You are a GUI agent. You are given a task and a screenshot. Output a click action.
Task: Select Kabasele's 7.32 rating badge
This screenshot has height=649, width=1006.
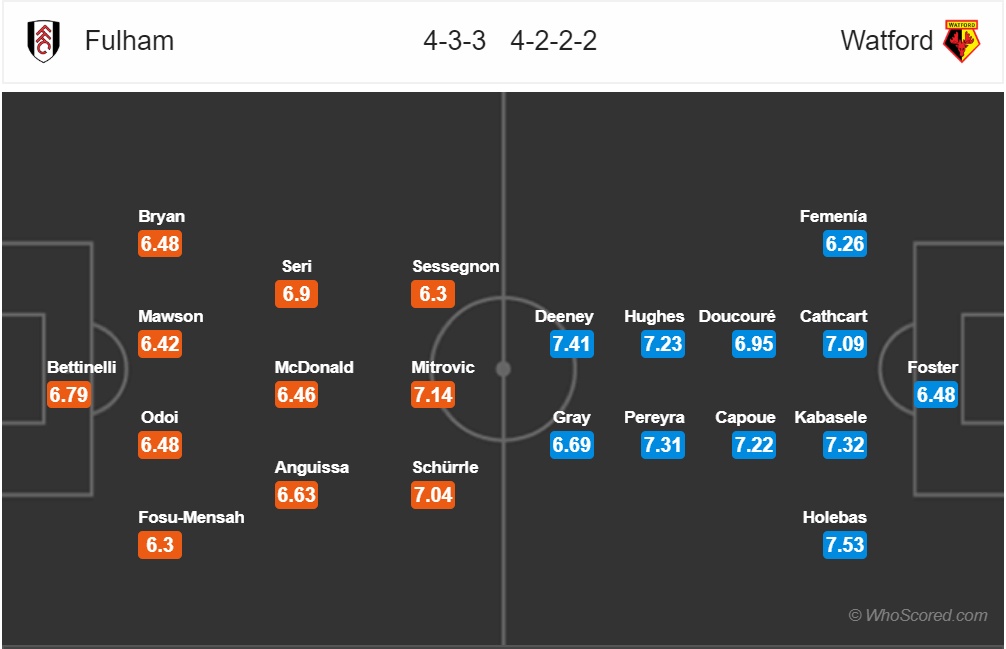click(x=845, y=444)
